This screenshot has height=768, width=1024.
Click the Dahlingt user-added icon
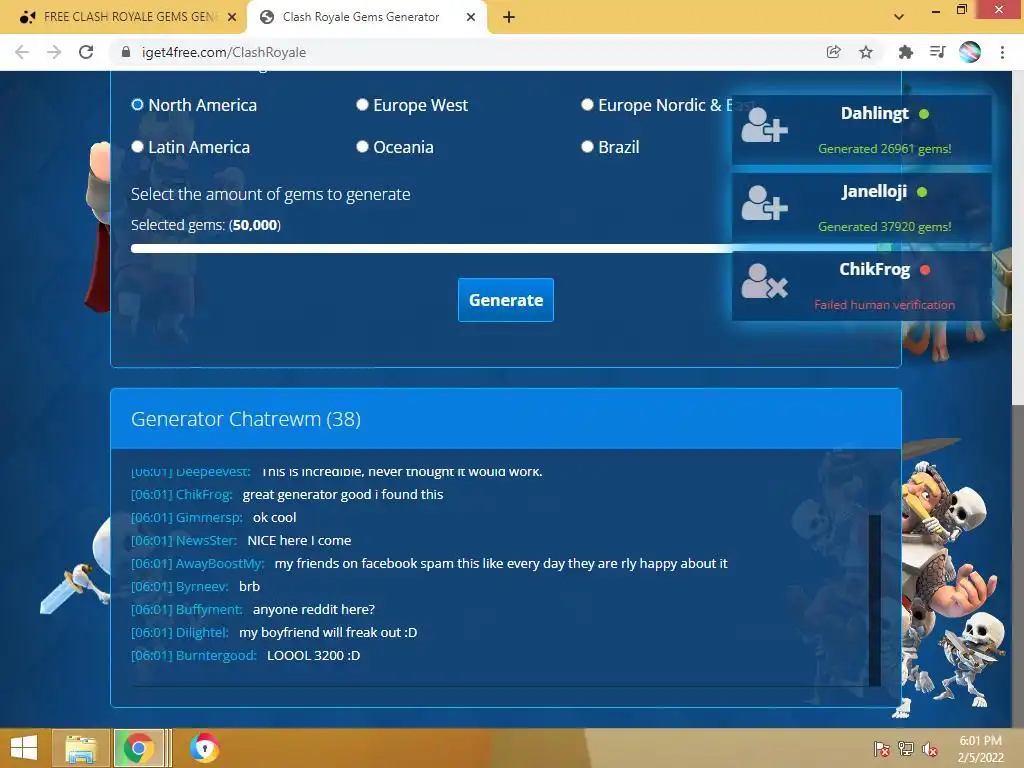click(x=764, y=125)
